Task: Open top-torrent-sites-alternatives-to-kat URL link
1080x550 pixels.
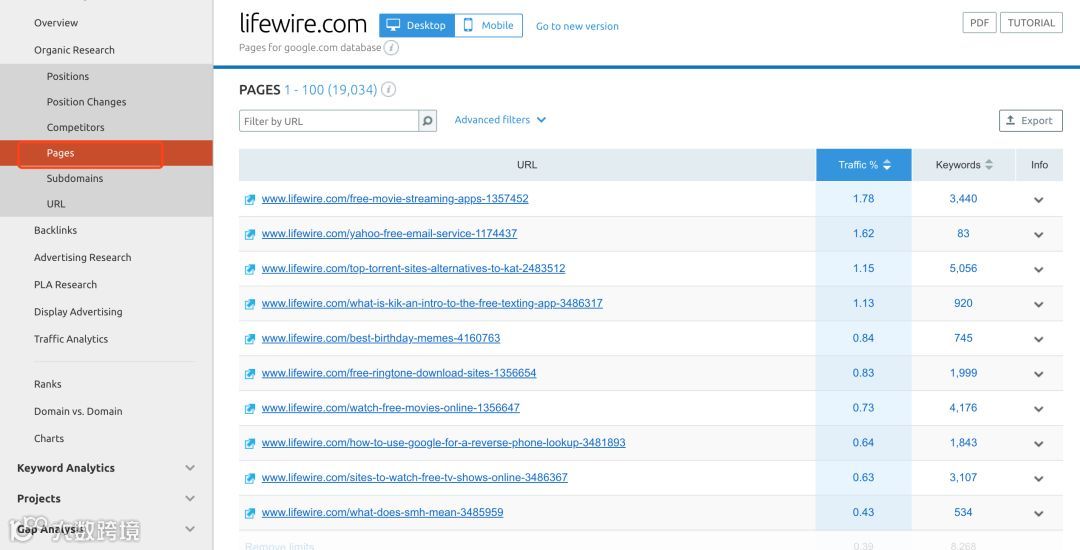Action: point(413,268)
